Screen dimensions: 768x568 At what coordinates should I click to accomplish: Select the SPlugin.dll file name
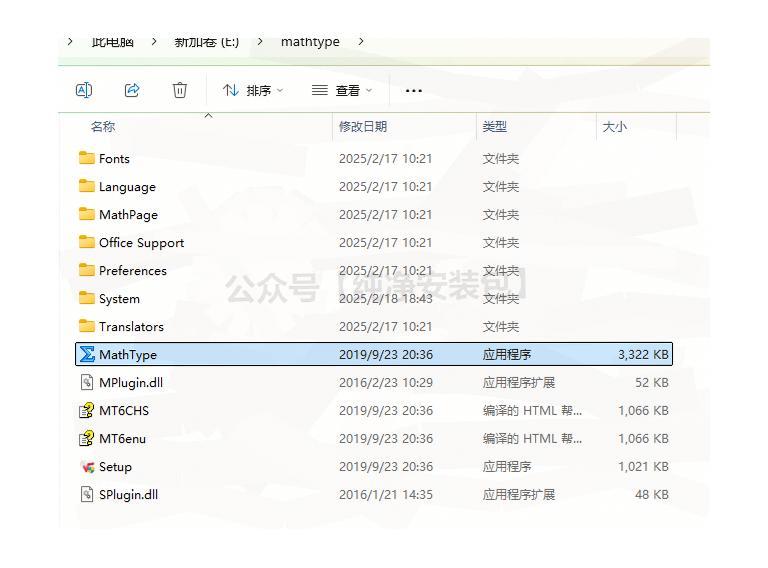click(x=128, y=495)
